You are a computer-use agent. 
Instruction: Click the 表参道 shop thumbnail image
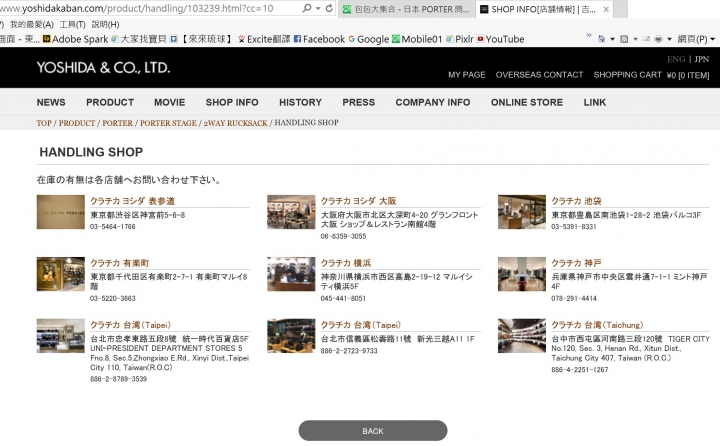pos(61,212)
